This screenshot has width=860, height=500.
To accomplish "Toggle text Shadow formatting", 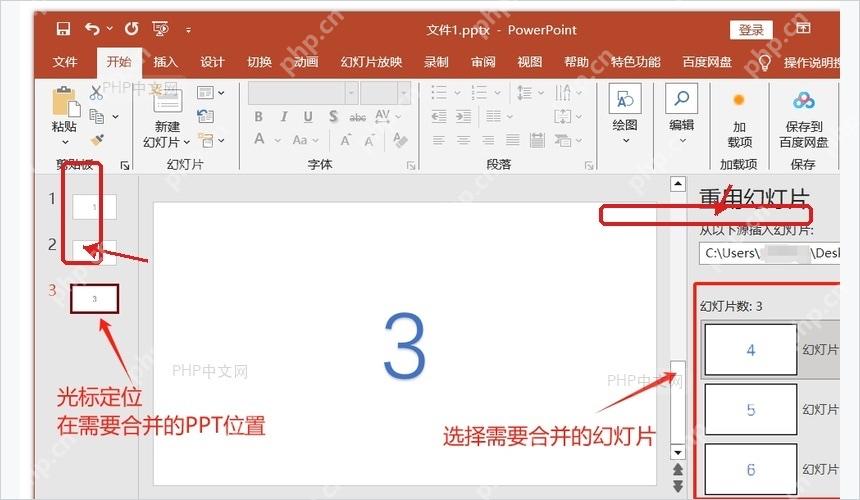I will pos(333,117).
